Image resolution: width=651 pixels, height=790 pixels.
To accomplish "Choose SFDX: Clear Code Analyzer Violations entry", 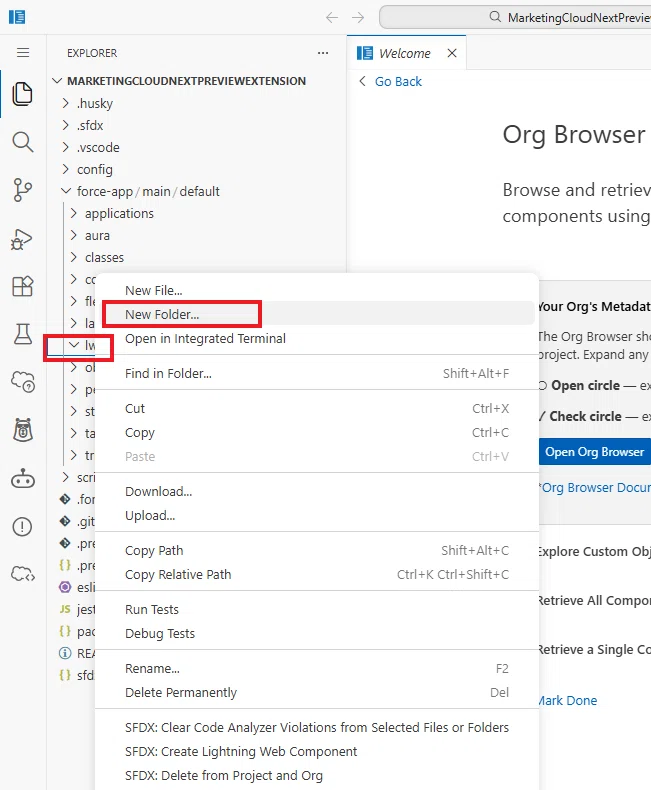I will tap(317, 728).
